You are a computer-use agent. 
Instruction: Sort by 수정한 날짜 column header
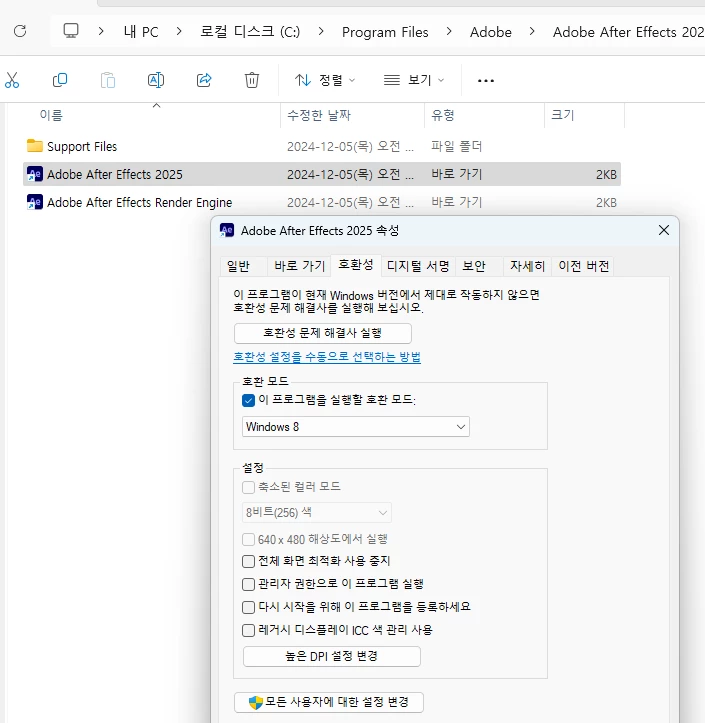click(319, 115)
